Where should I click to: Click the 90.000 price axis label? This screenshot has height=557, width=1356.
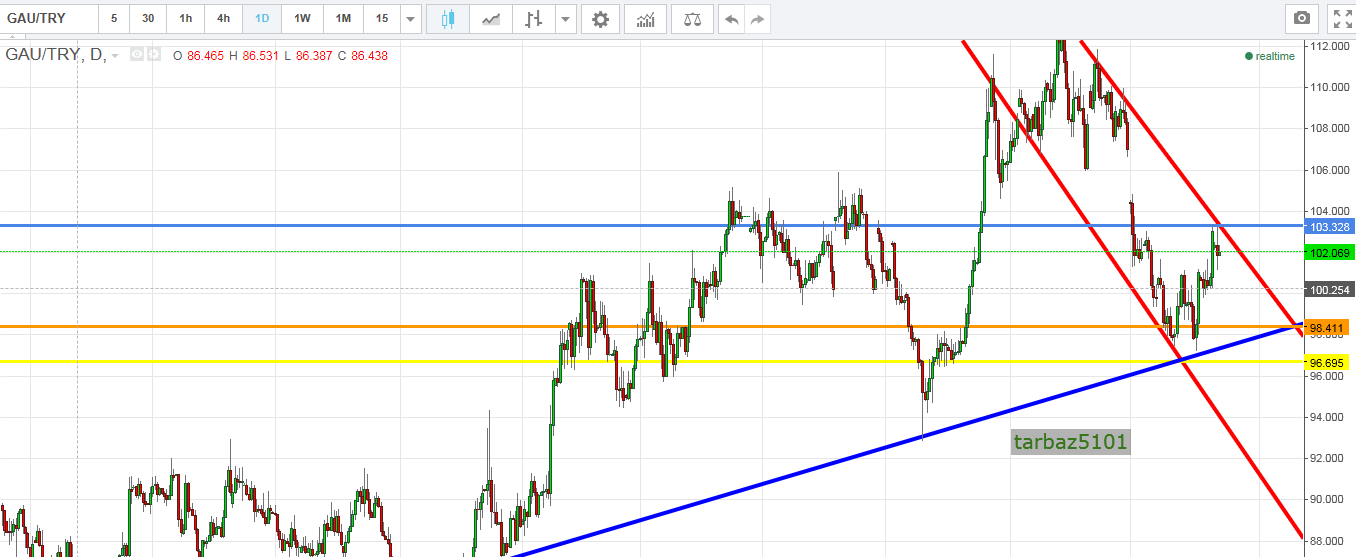[x=1329, y=499]
